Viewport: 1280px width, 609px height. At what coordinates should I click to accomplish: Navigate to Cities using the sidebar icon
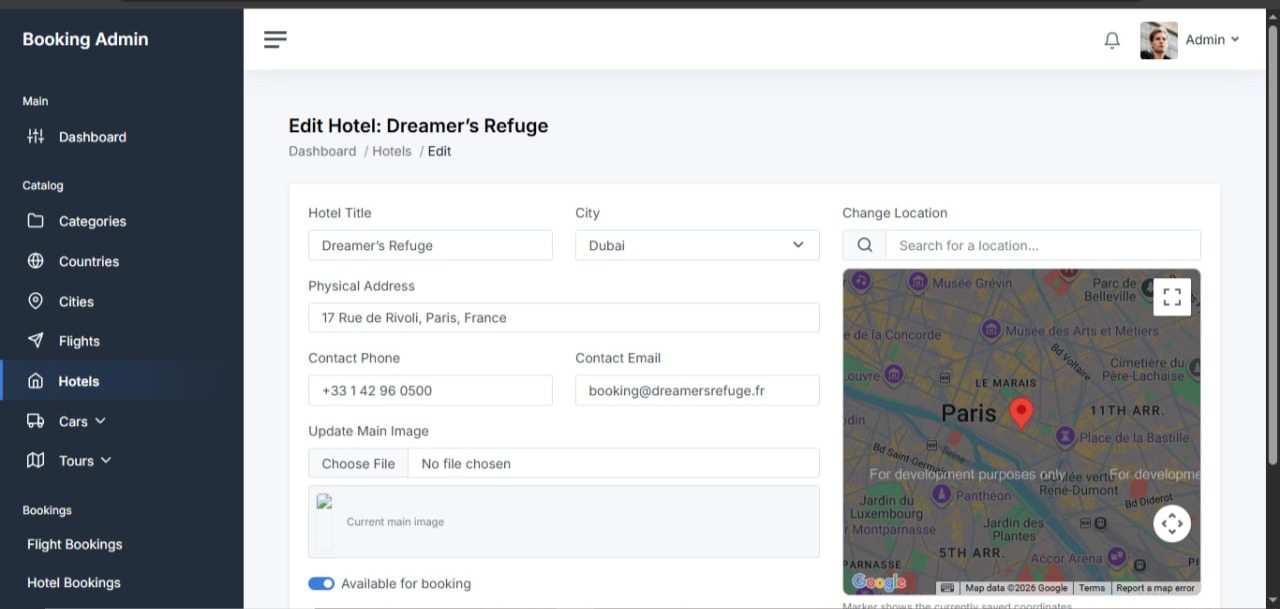(77, 301)
